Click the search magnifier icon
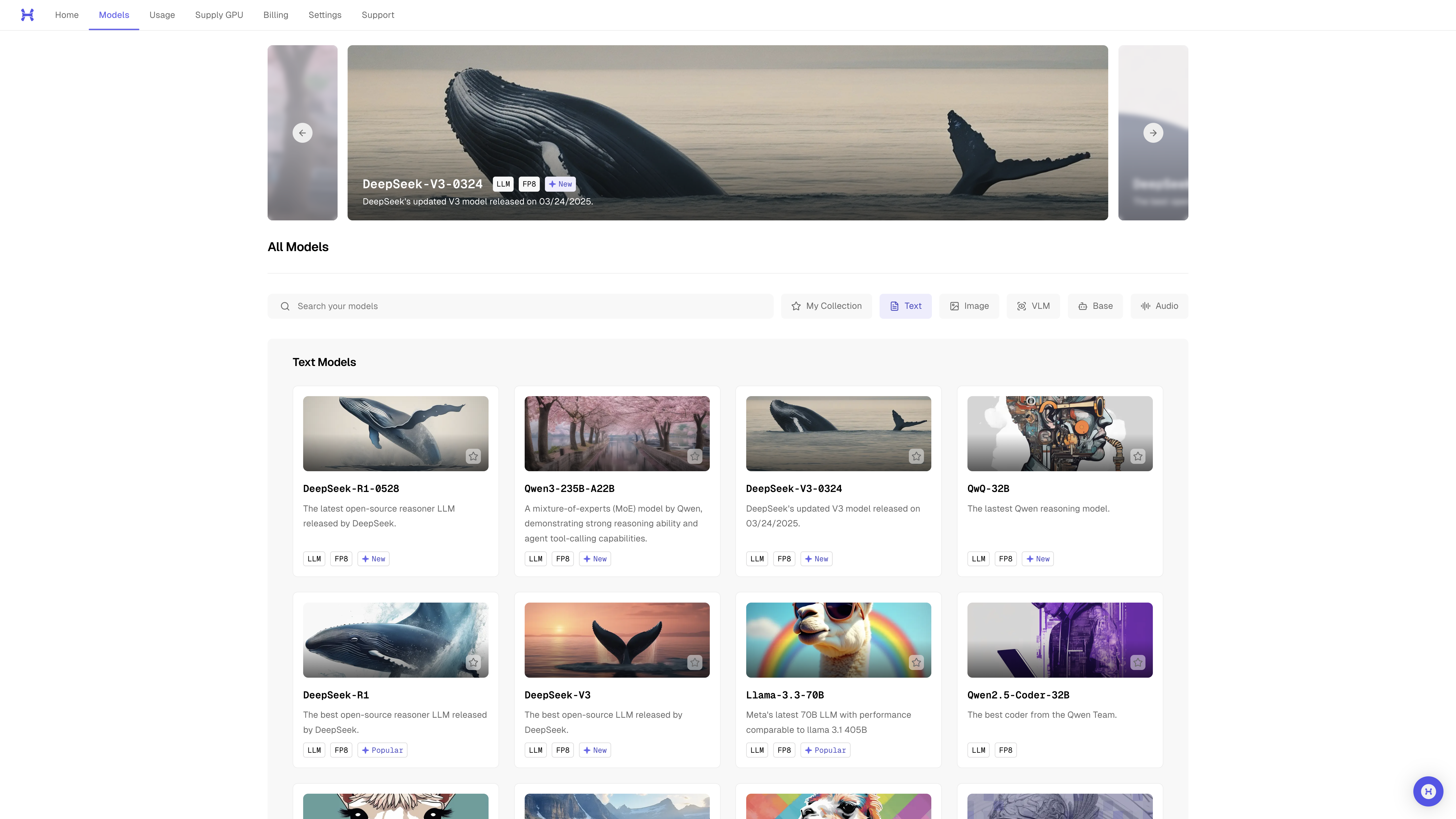Image resolution: width=1456 pixels, height=819 pixels. [286, 306]
